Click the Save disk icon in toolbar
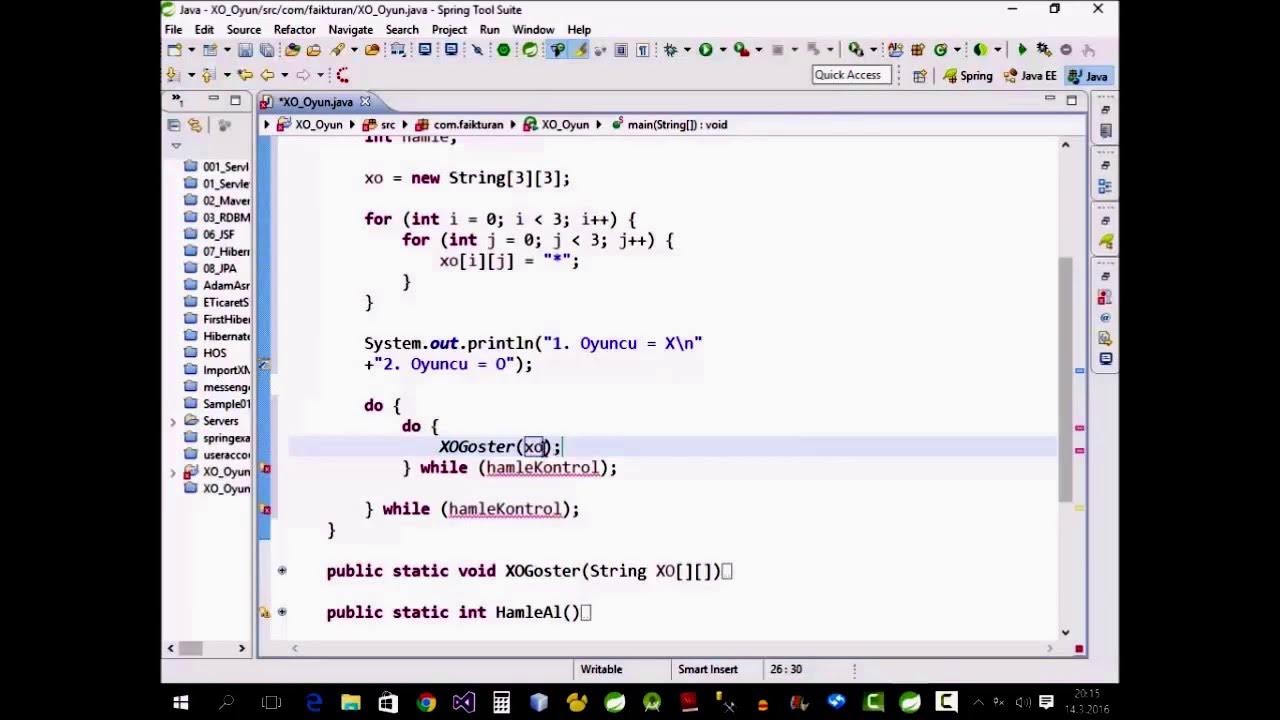This screenshot has height=720, width=1280. pyautogui.click(x=245, y=50)
